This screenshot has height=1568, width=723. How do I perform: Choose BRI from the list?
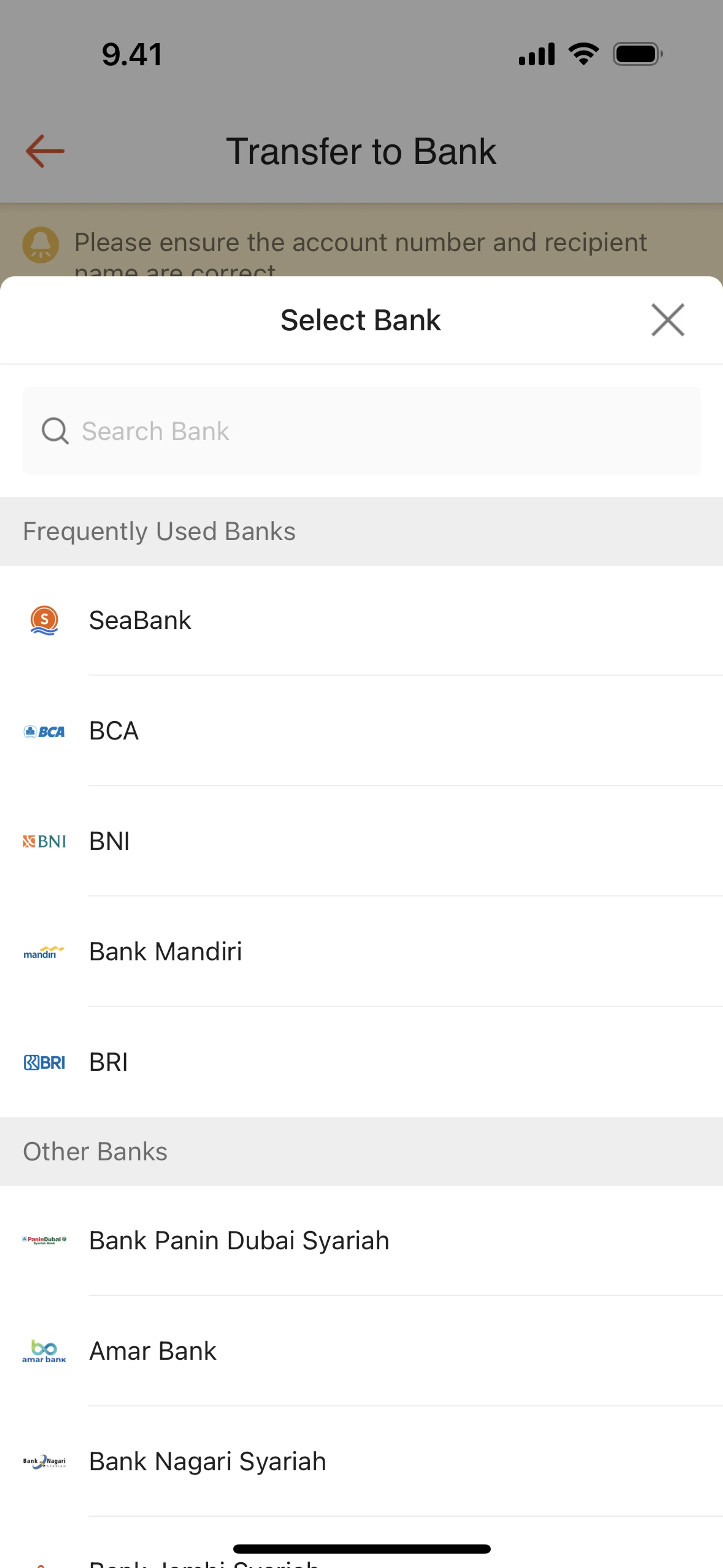click(x=108, y=1062)
